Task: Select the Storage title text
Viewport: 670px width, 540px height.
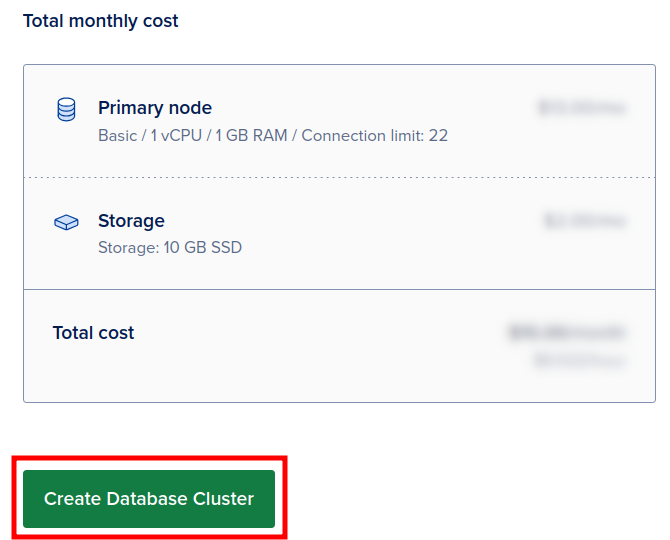Action: (131, 221)
